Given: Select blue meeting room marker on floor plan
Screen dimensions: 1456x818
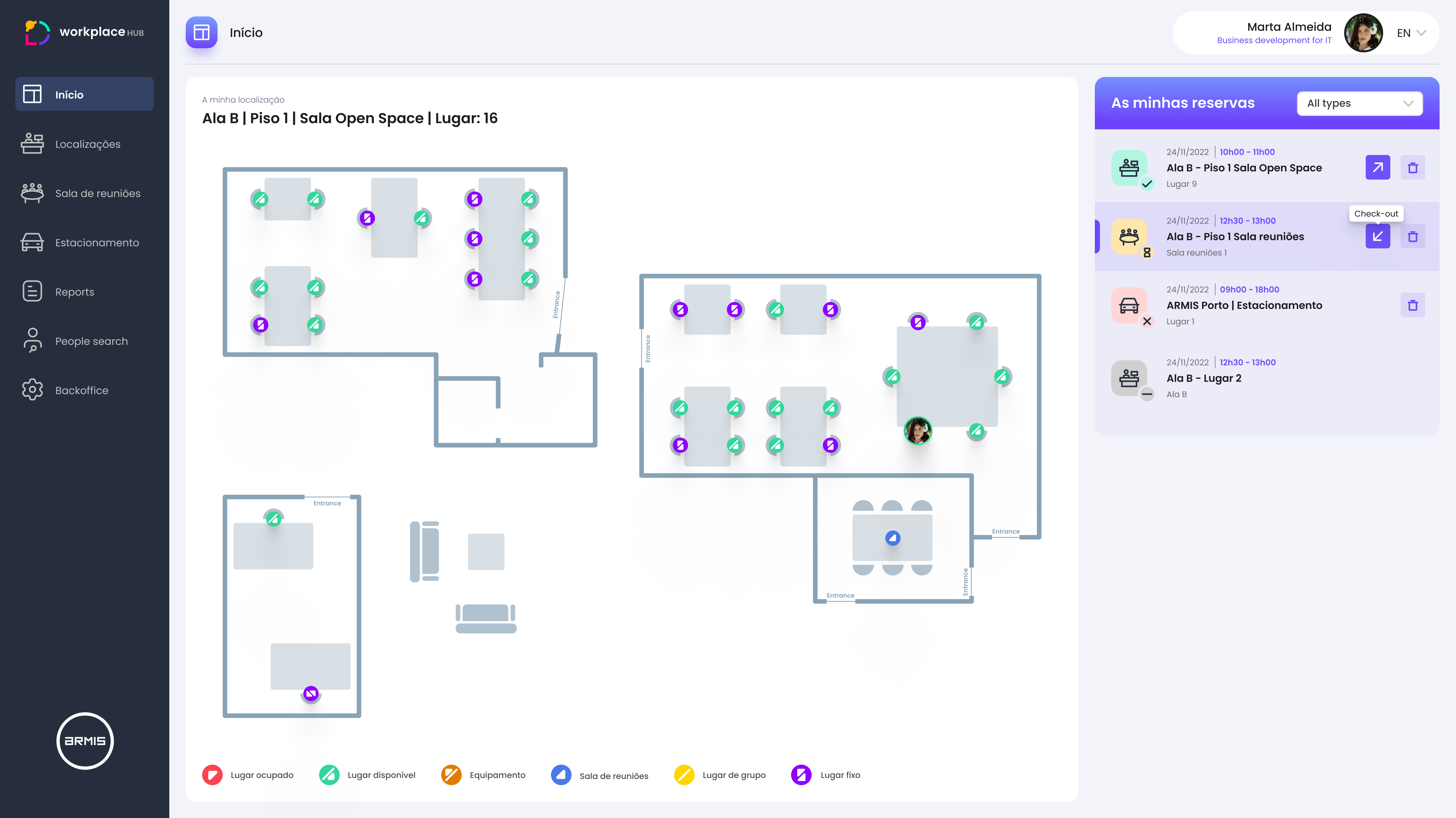Looking at the screenshot, I should pos(892,538).
